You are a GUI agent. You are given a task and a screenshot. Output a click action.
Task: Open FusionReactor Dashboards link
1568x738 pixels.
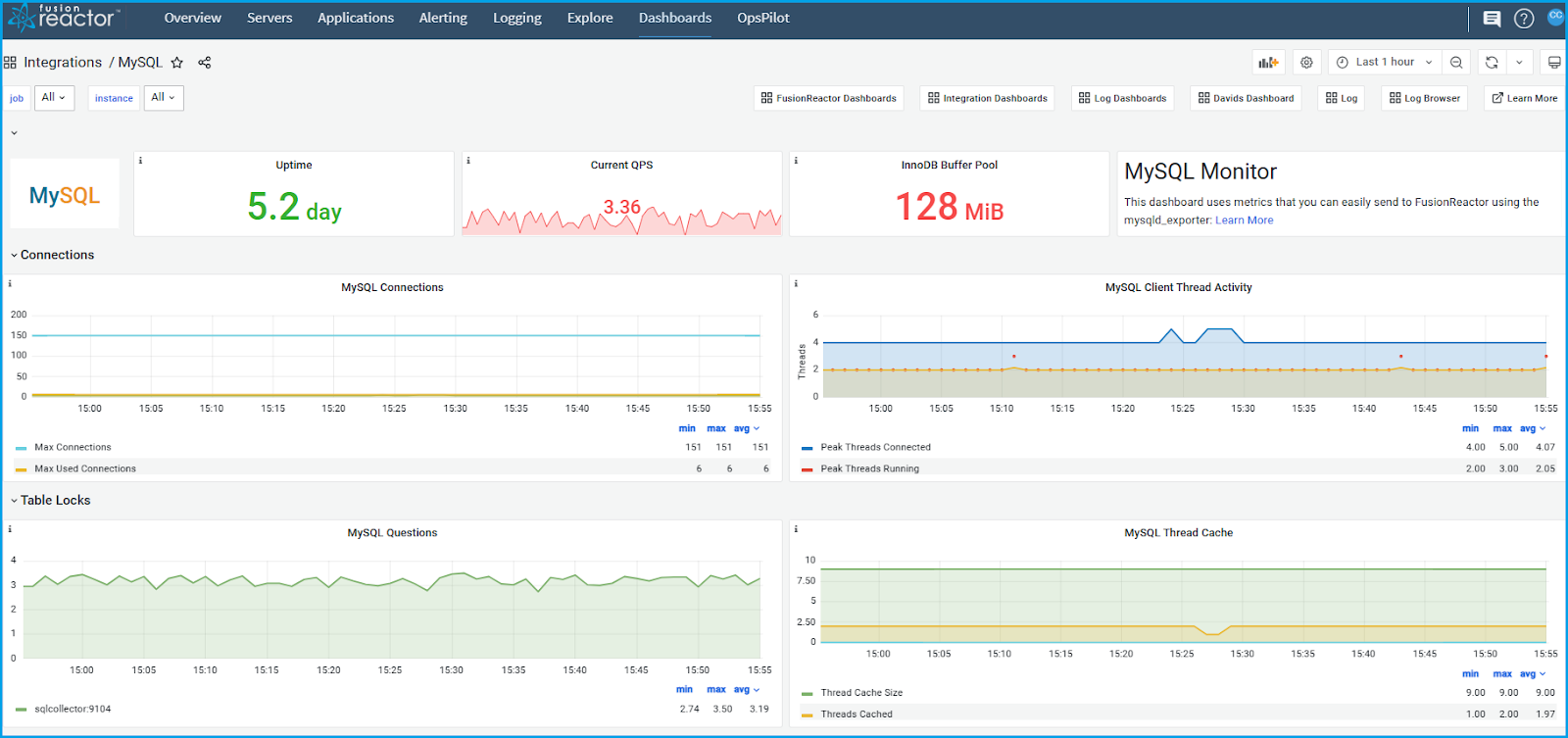point(829,98)
